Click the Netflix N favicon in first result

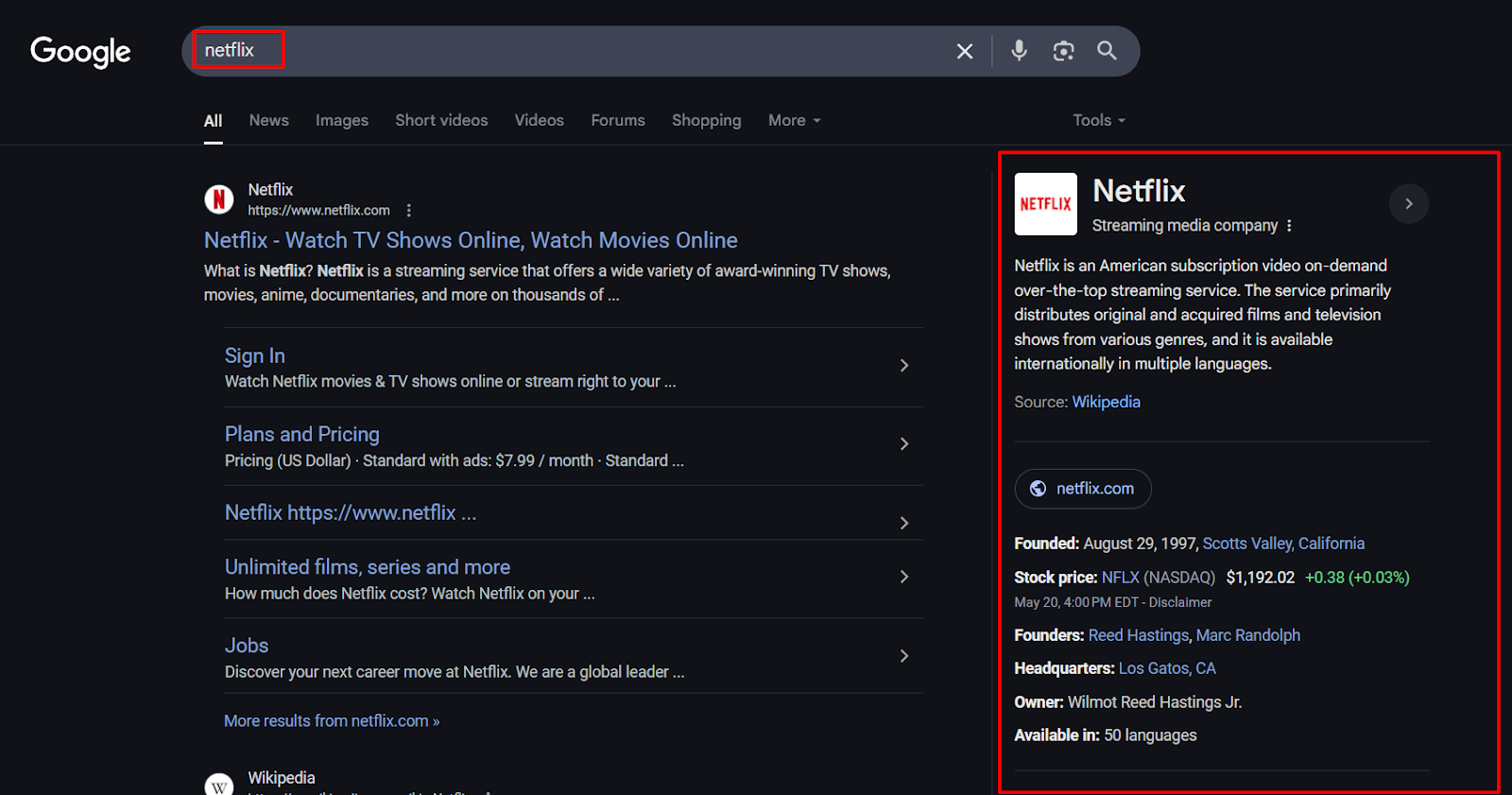coord(219,199)
